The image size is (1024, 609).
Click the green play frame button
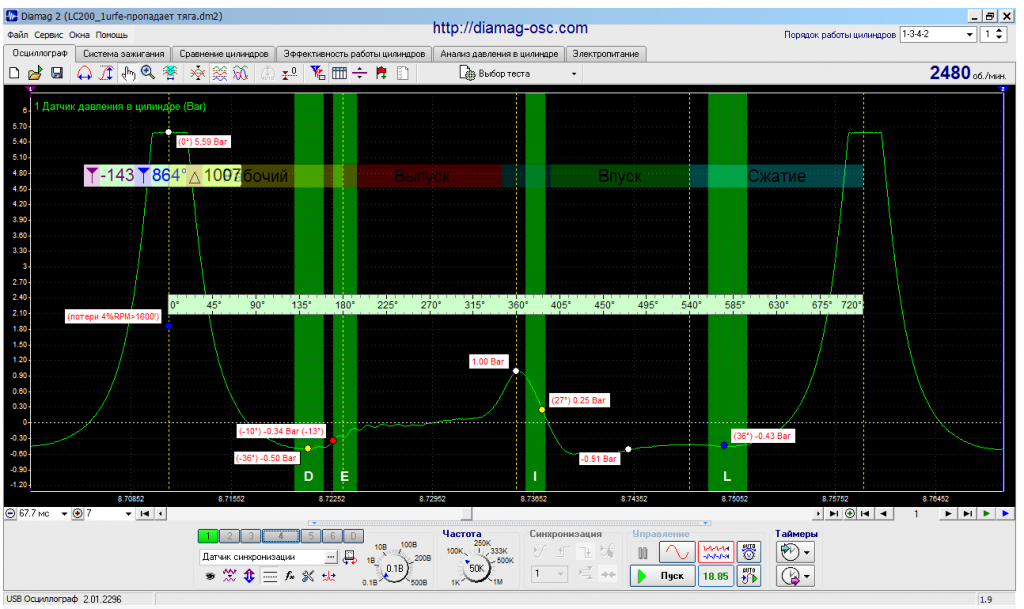click(x=986, y=514)
